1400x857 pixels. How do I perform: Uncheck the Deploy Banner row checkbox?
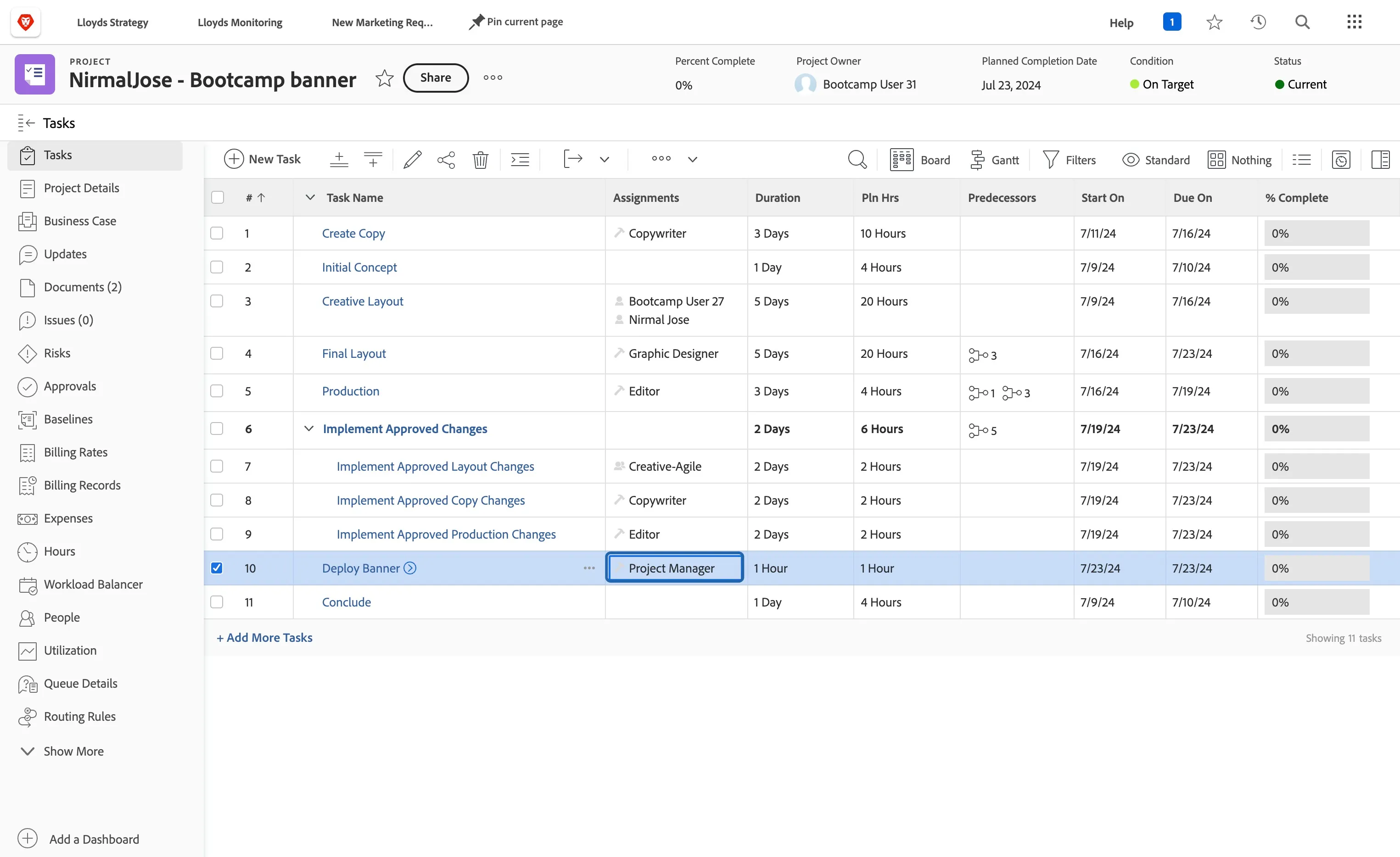217,568
